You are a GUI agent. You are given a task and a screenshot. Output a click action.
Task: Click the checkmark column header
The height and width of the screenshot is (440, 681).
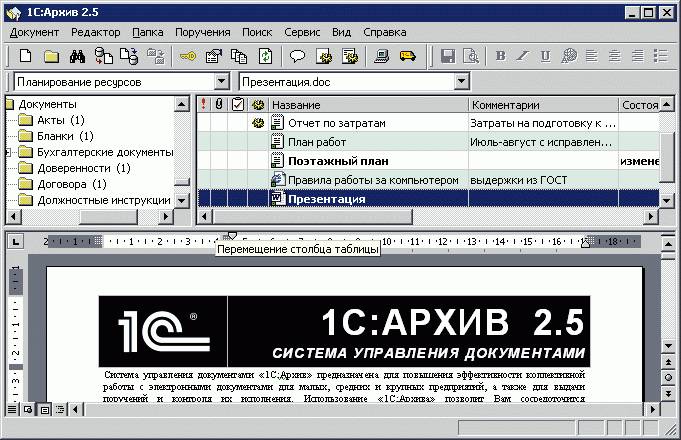[x=238, y=105]
